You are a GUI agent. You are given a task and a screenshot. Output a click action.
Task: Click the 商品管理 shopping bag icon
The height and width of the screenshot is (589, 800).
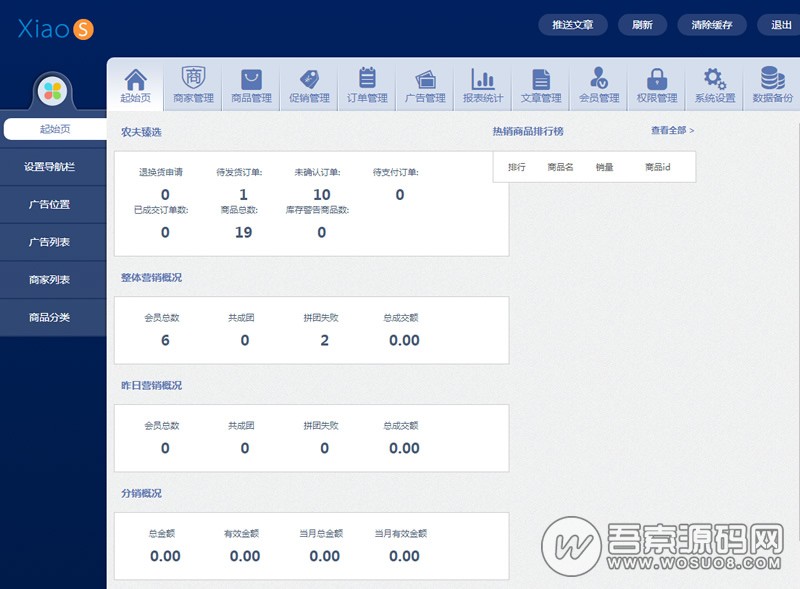[251, 78]
